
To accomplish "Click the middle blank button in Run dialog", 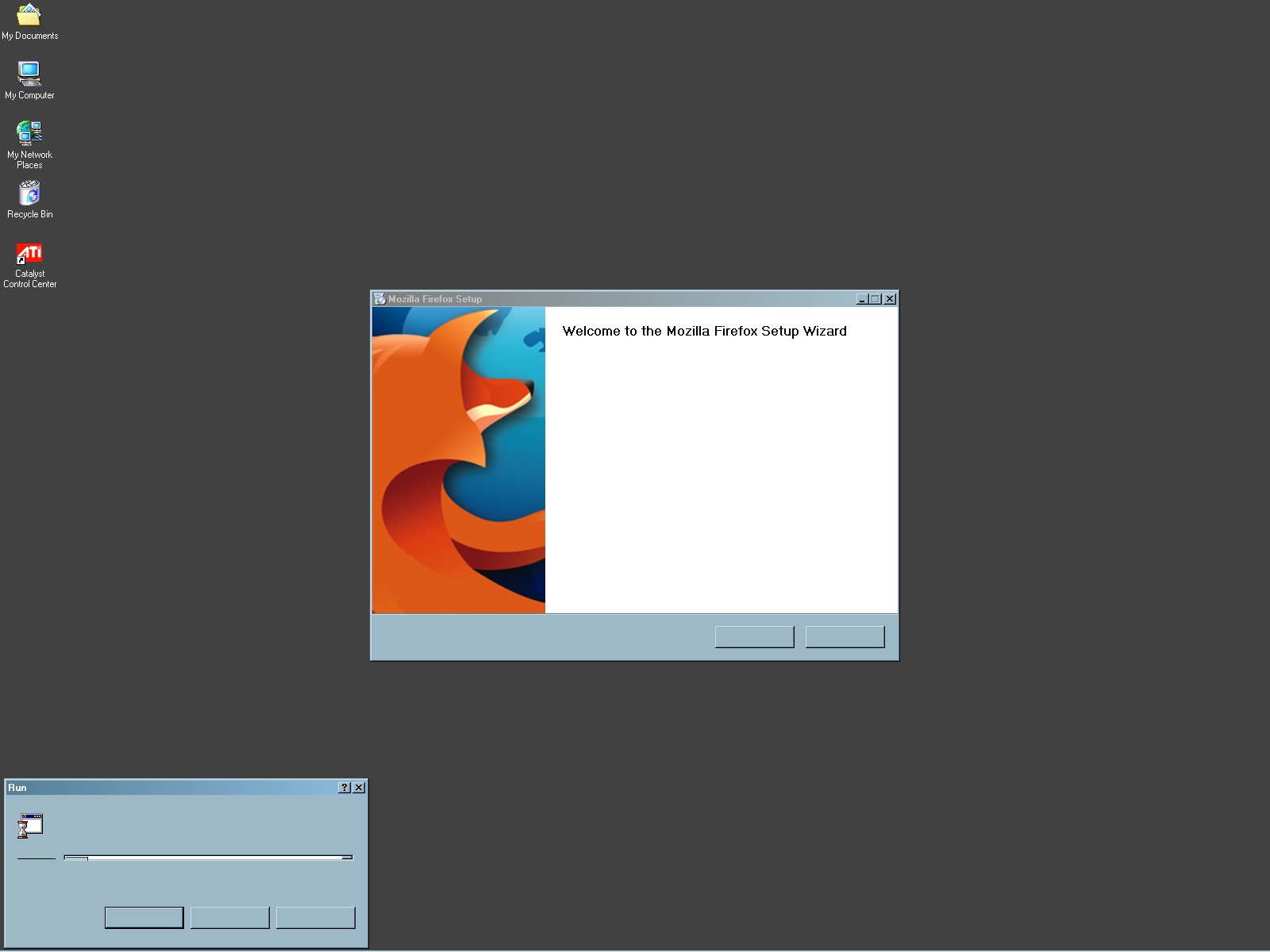I will [230, 918].
